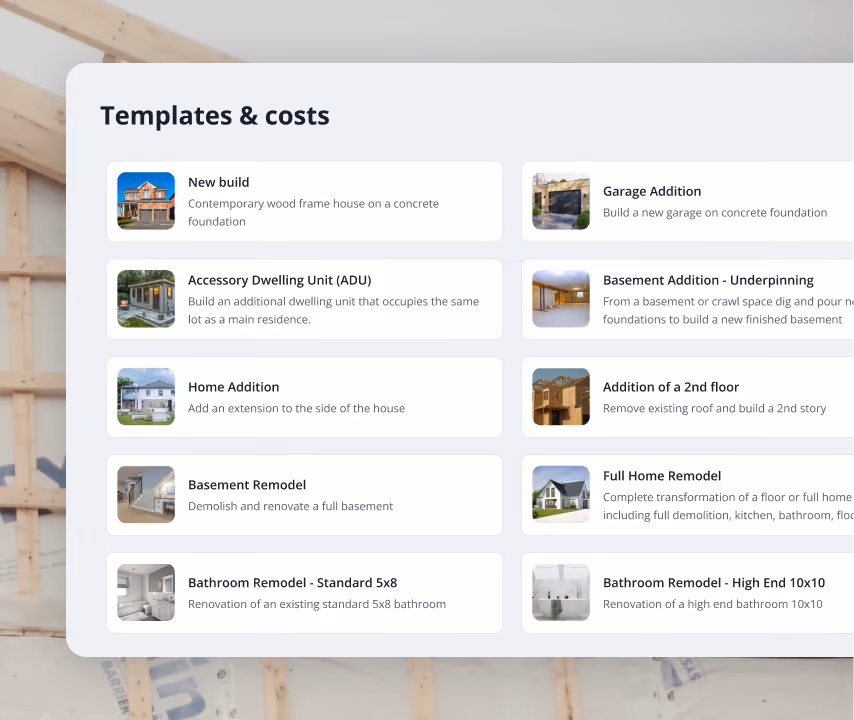This screenshot has width=854, height=720.
Task: Click 'Demolish and renovate a full basement' text
Action: coord(290,507)
